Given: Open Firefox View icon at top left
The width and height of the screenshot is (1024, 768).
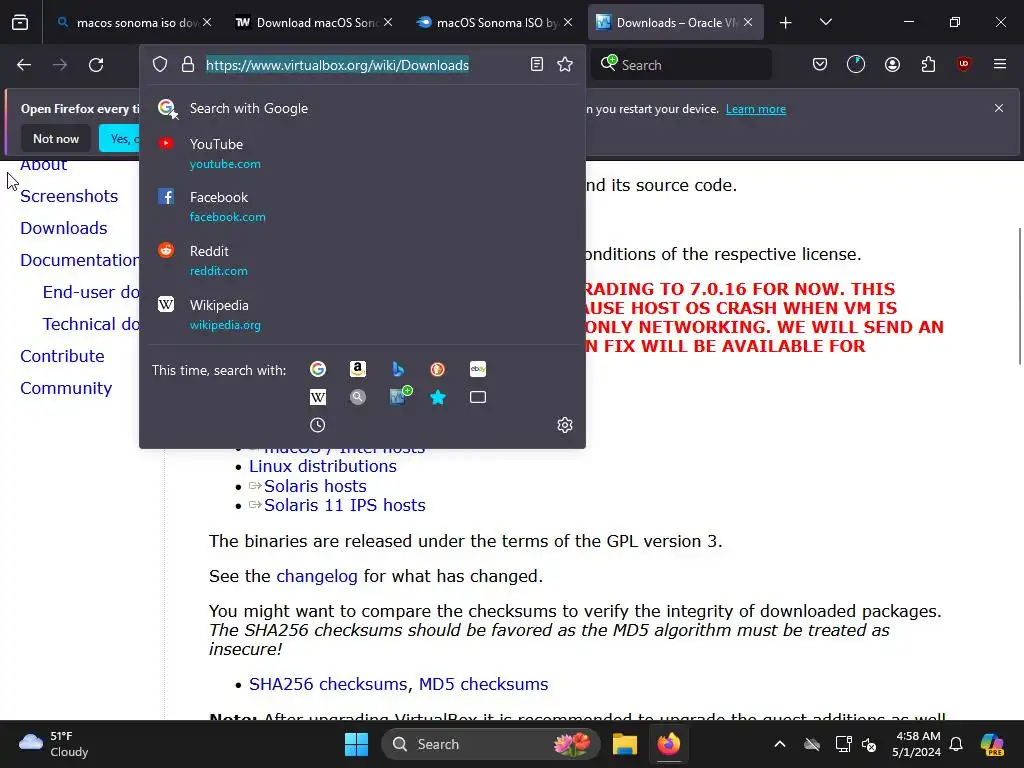Looking at the screenshot, I should tap(20, 23).
